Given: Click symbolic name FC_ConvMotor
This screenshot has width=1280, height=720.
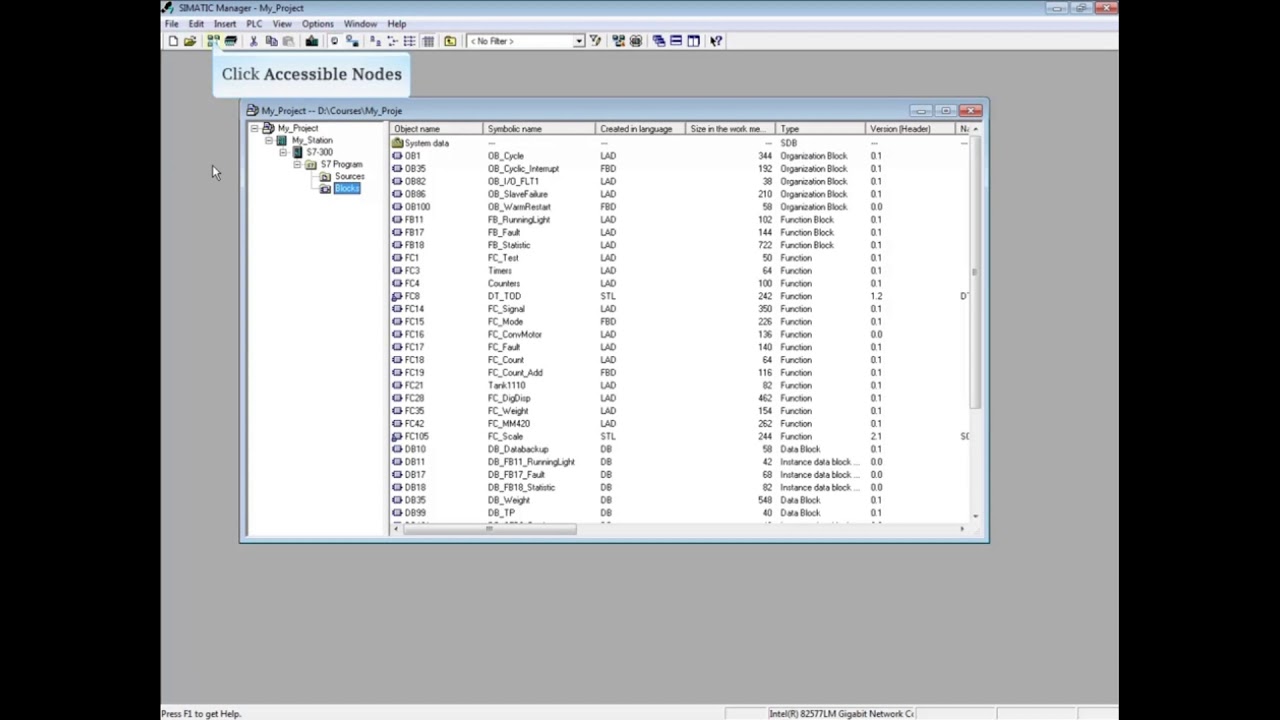Looking at the screenshot, I should coord(515,335).
